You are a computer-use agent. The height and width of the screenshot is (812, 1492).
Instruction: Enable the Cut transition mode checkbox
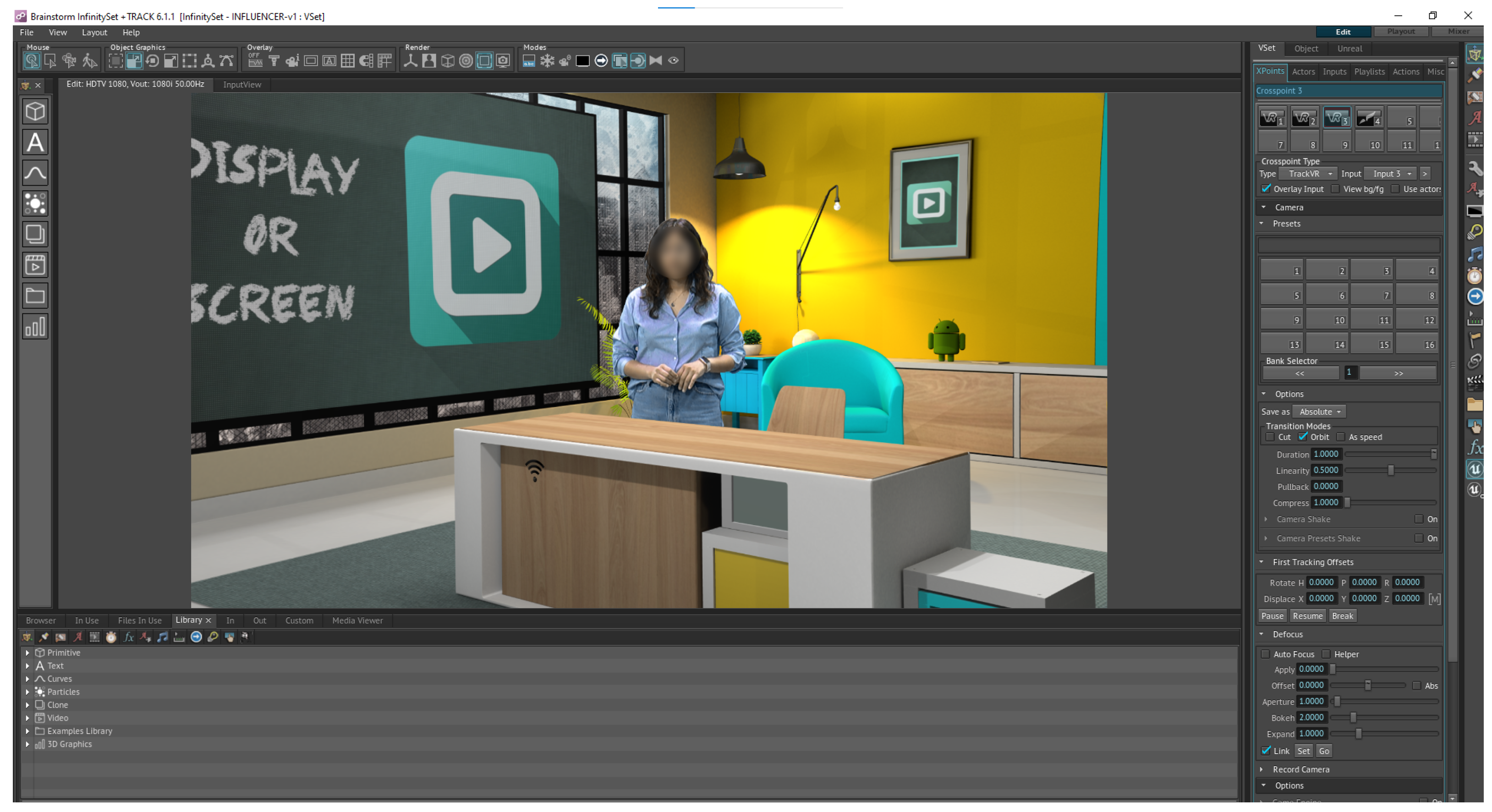(1270, 437)
